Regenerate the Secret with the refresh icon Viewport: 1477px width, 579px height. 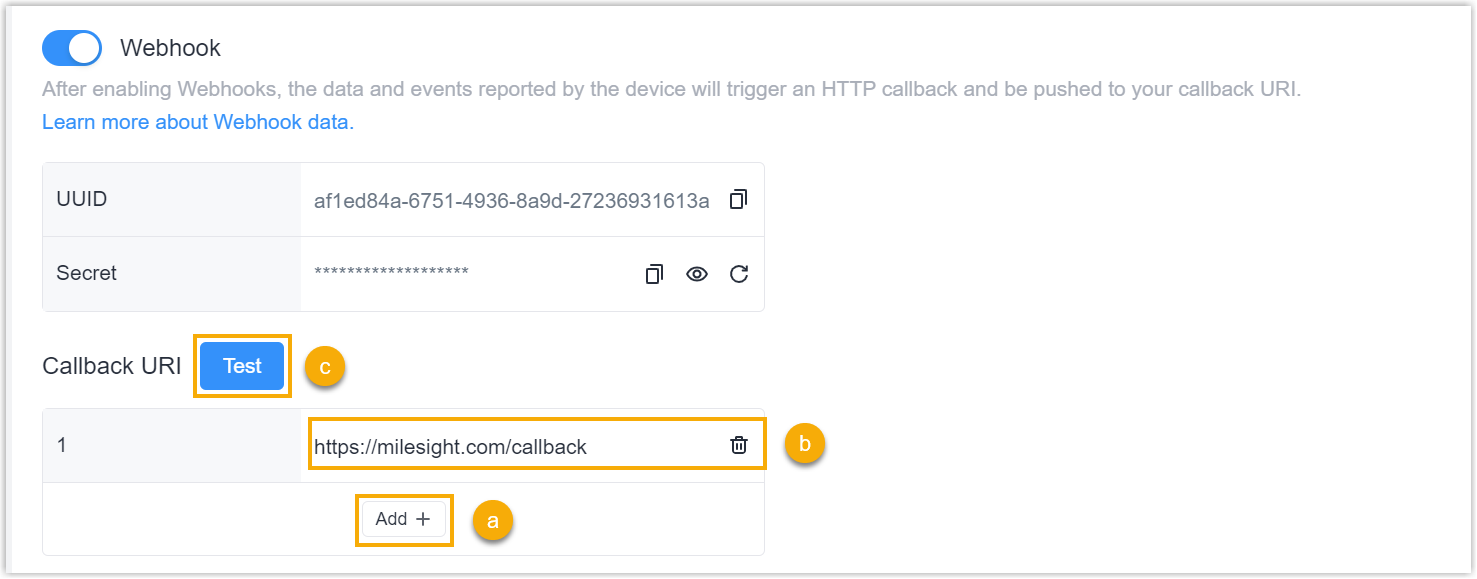pos(739,274)
